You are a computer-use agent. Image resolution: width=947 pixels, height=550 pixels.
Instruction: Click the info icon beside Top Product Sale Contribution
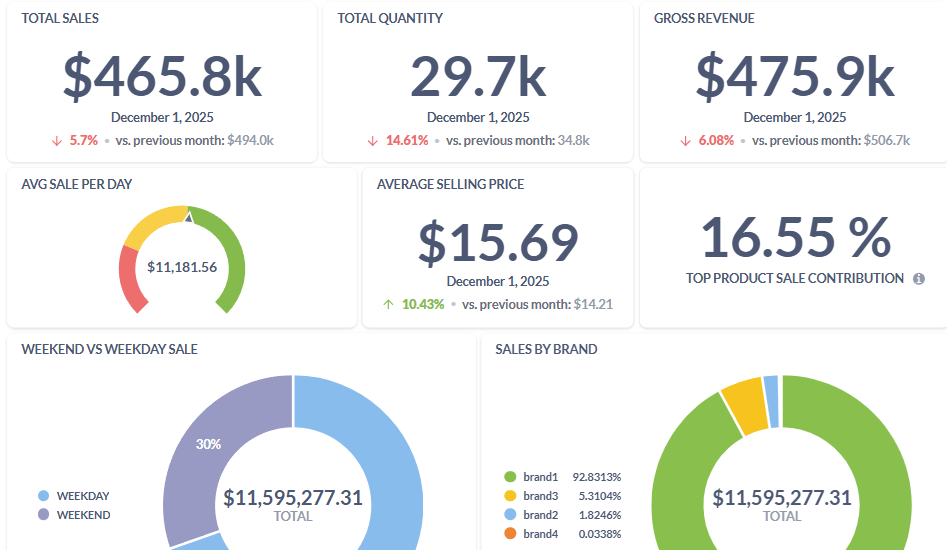[919, 279]
